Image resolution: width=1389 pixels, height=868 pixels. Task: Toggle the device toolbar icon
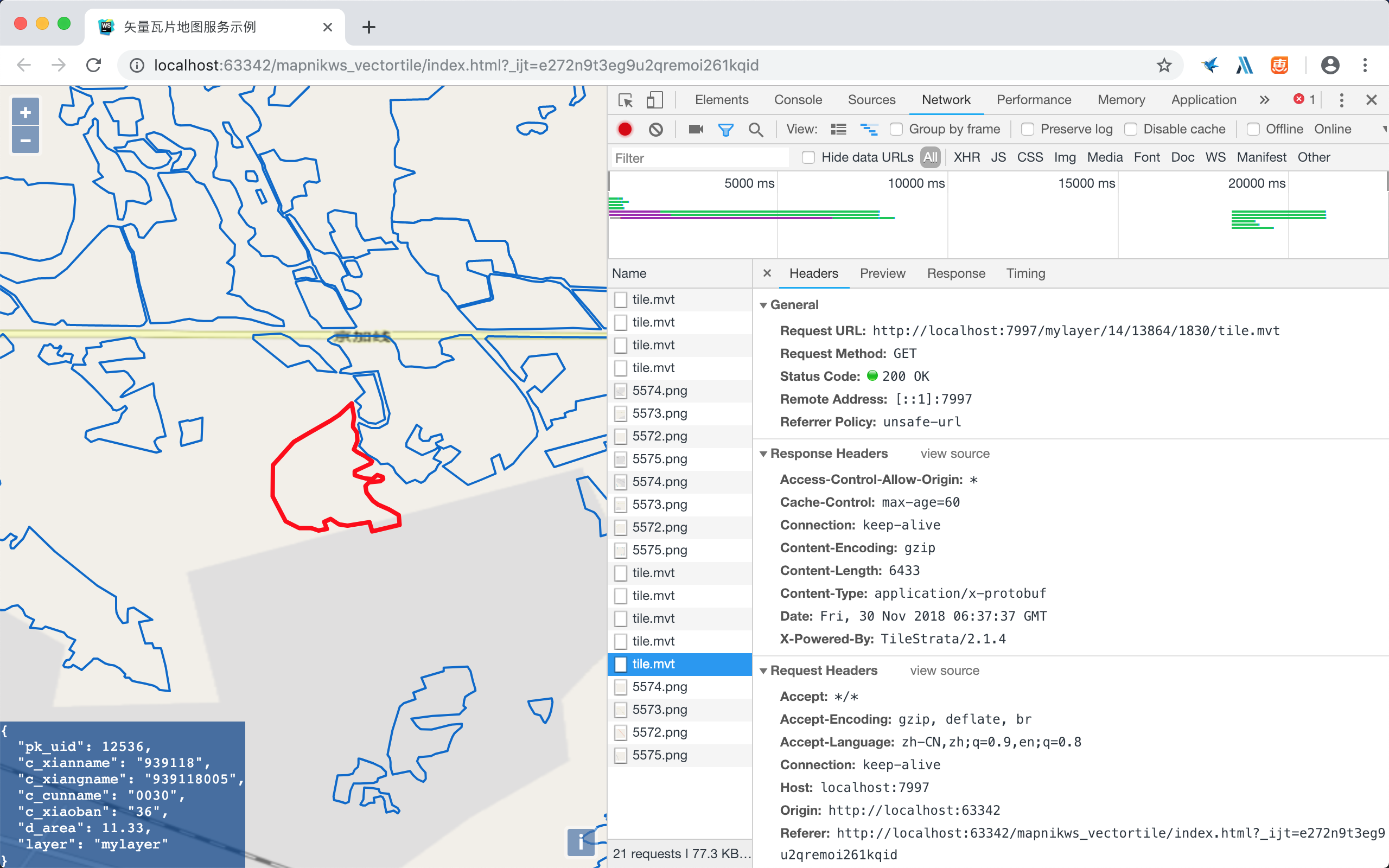(654, 100)
